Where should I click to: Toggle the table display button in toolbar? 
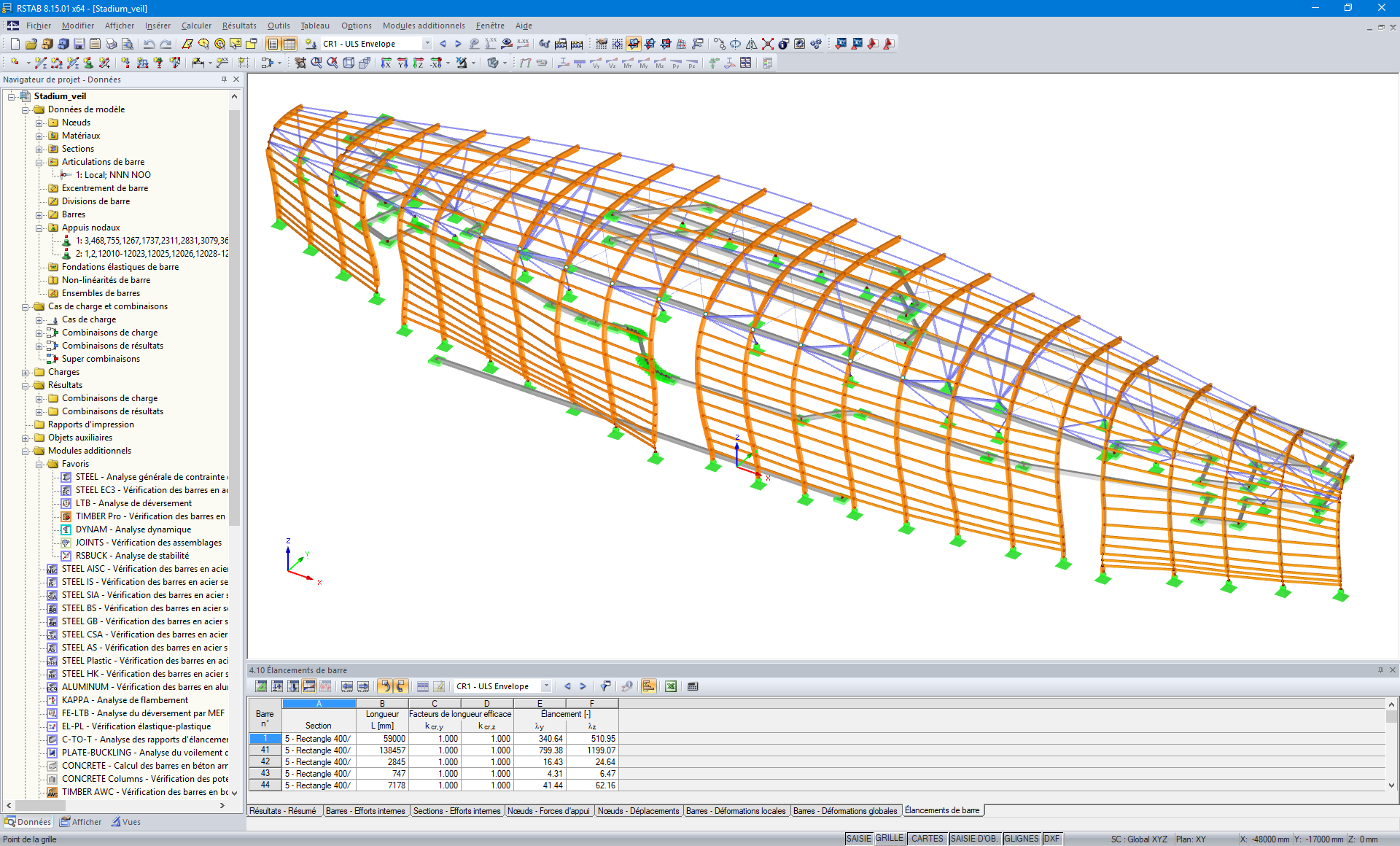click(x=289, y=44)
